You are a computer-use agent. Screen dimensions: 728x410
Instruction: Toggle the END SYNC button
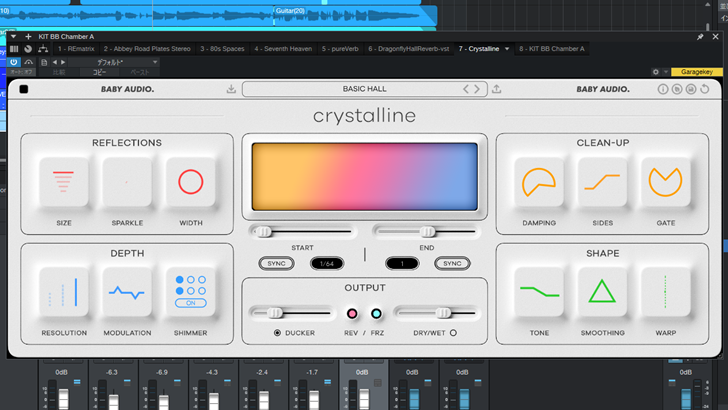(x=452, y=263)
